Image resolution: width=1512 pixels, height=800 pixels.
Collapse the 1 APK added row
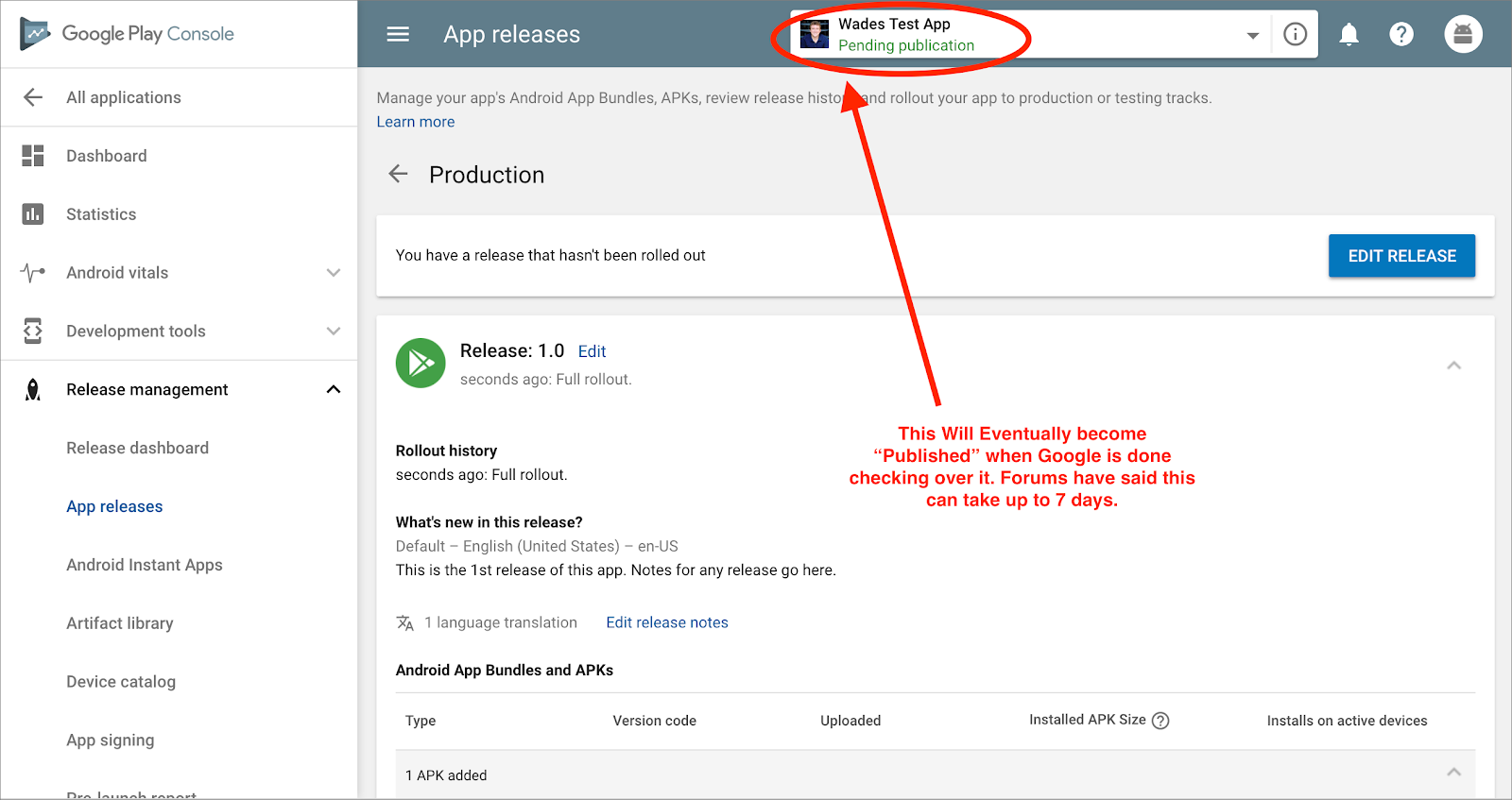point(1454,773)
